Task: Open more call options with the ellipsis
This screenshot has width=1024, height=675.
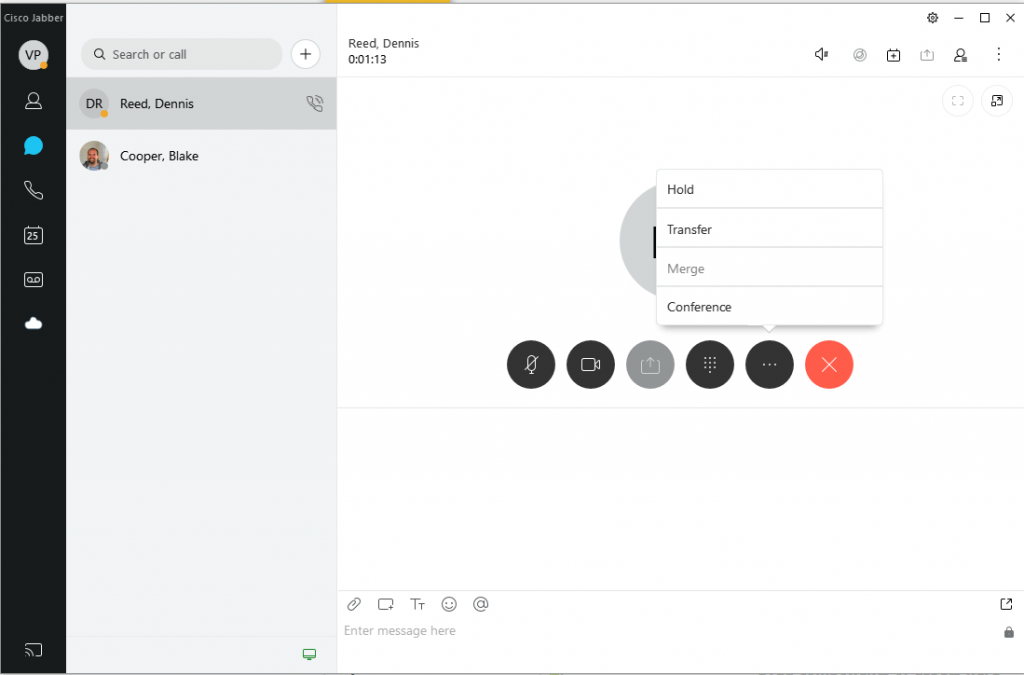Action: pyautogui.click(x=769, y=364)
